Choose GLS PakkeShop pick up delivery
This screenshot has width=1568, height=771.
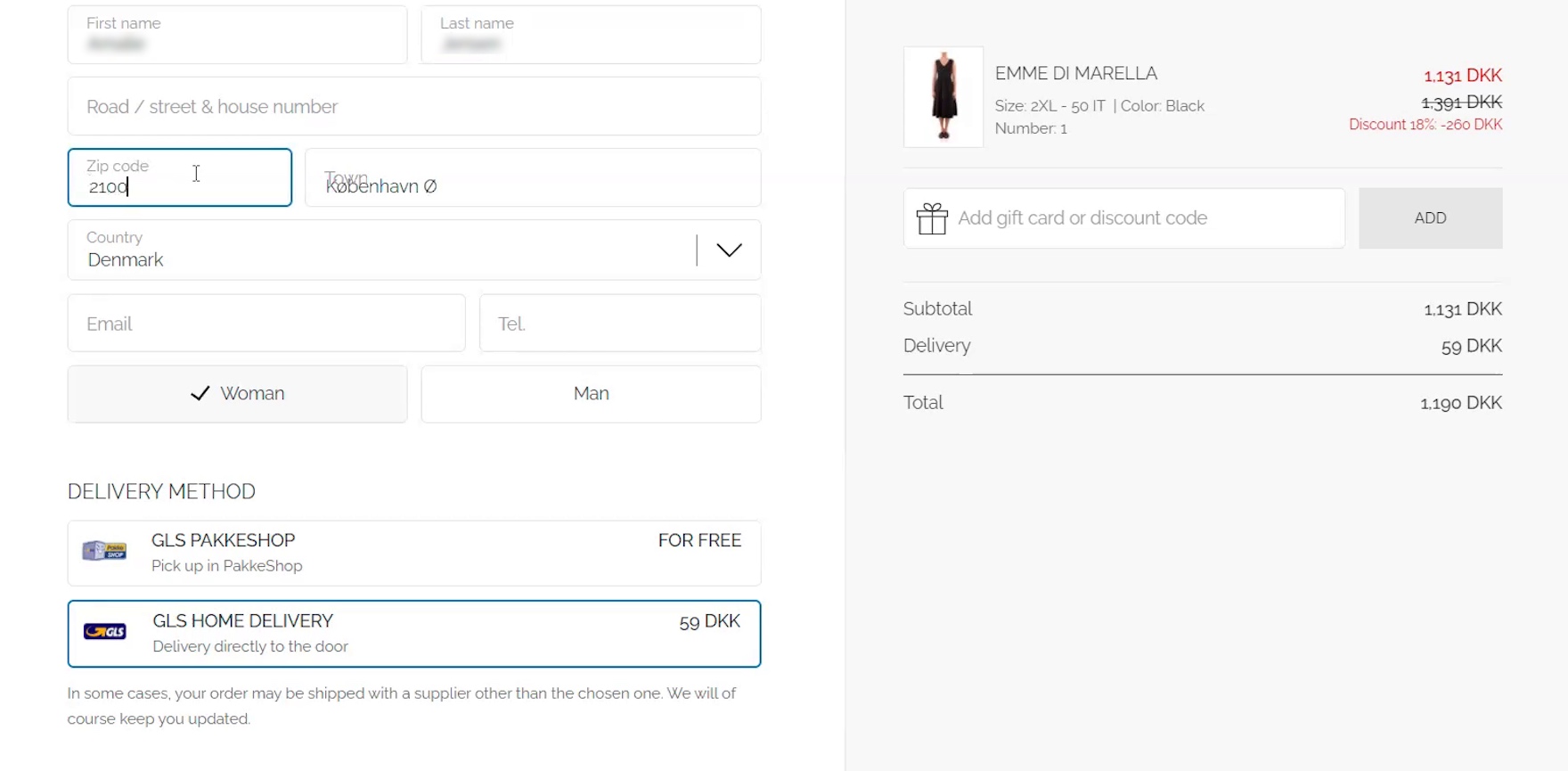414,553
